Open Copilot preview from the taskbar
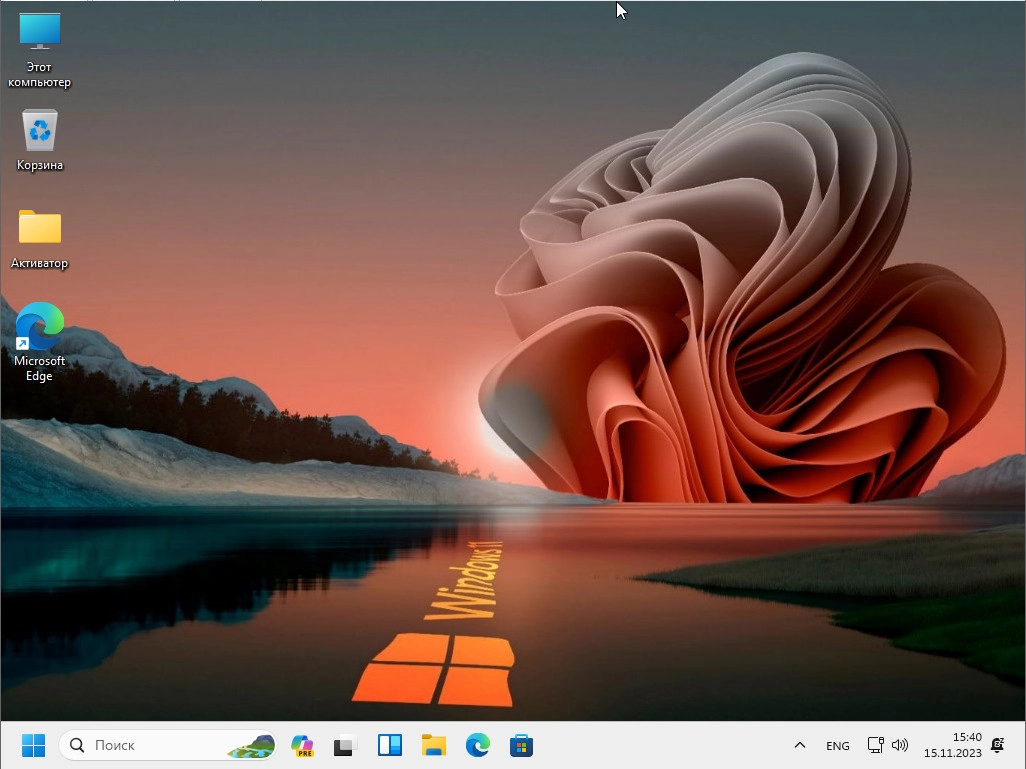 [x=302, y=745]
